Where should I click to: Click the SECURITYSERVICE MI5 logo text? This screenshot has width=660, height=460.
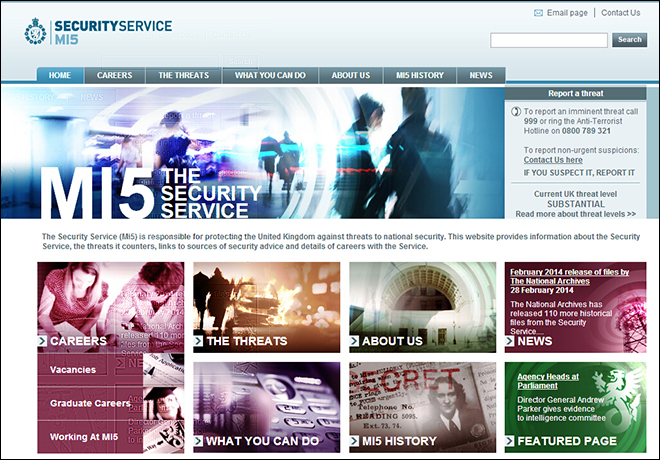(113, 32)
